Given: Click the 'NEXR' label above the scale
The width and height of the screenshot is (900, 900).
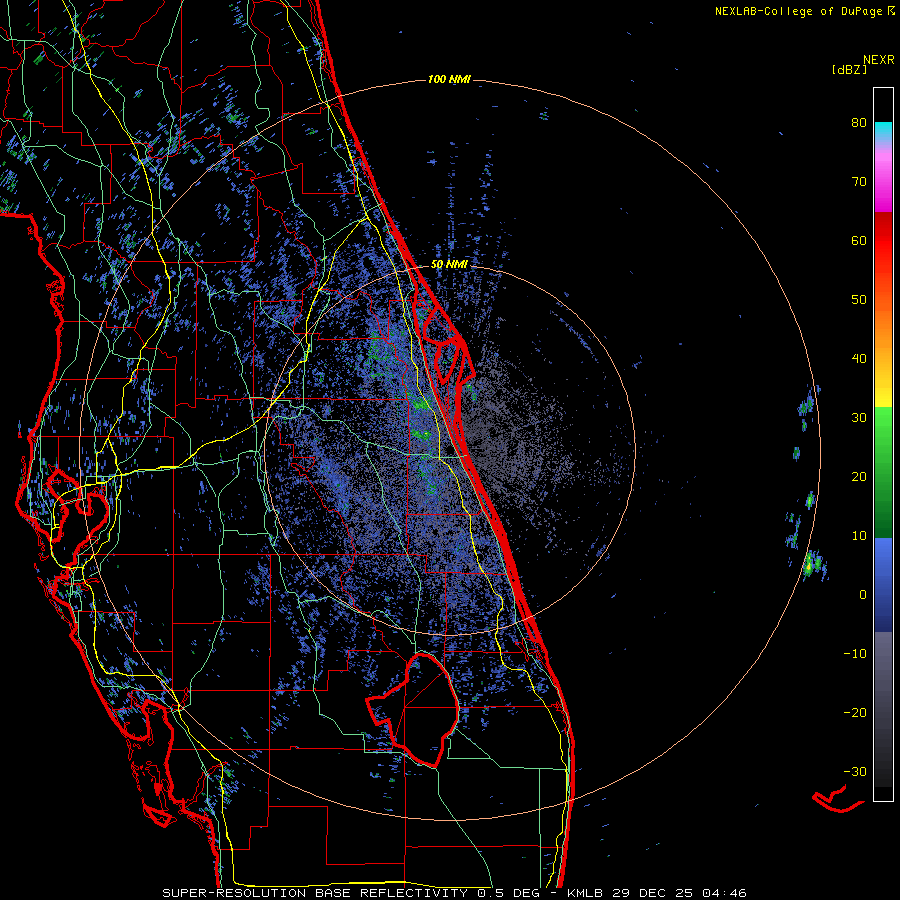Looking at the screenshot, I should point(878,60).
